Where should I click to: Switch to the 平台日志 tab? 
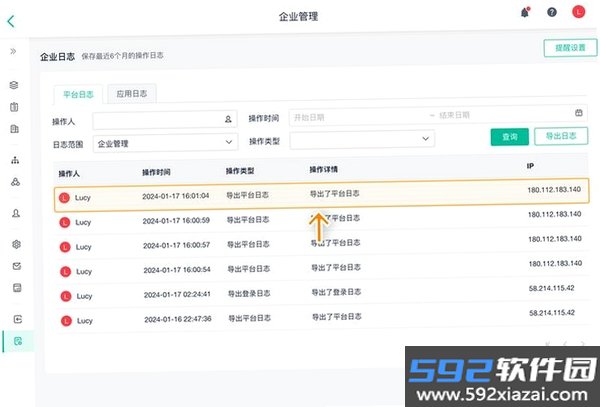78,94
